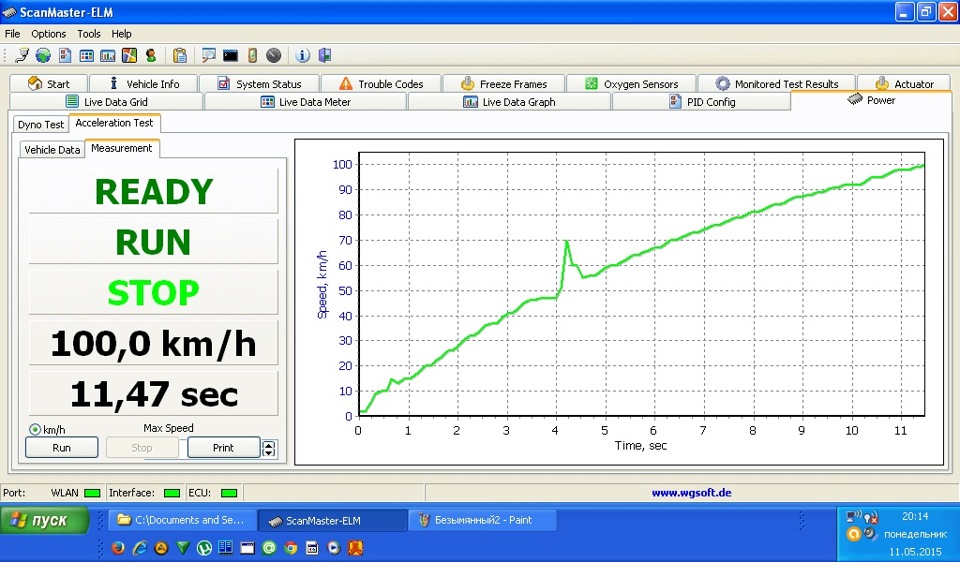The width and height of the screenshot is (960, 562).
Task: Click the ScanMaster-ELM taskbar button
Action: [332, 520]
